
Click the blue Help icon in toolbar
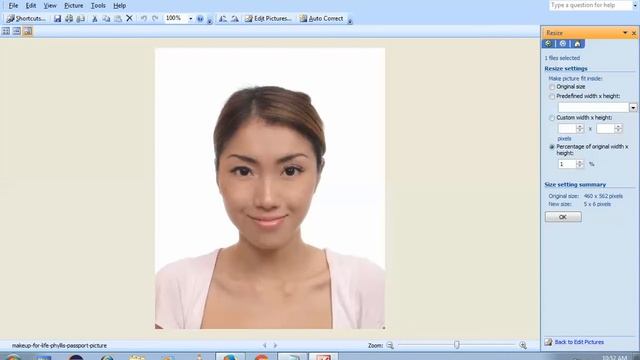[200, 18]
